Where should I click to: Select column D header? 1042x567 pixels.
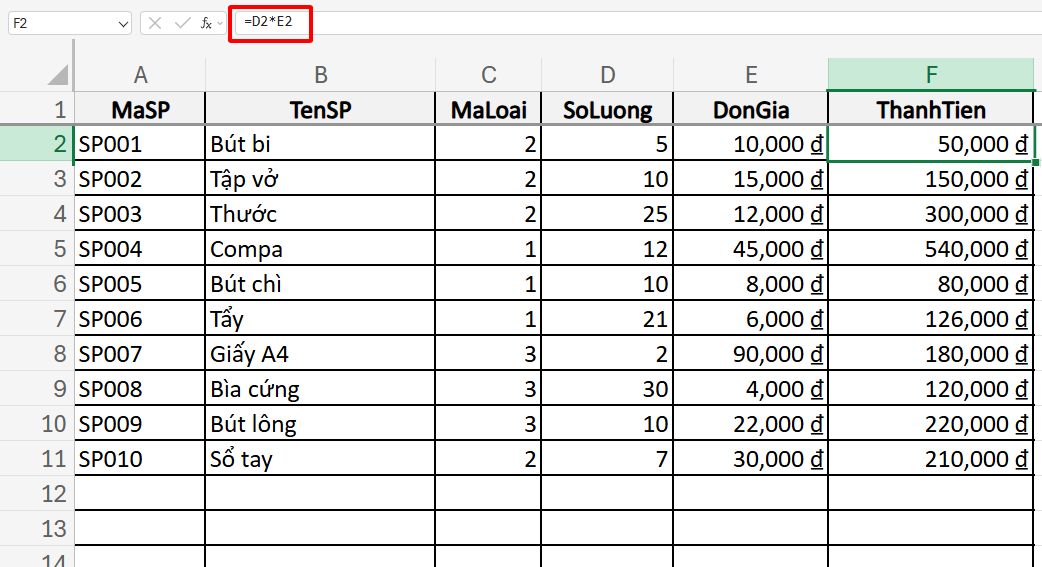click(608, 75)
